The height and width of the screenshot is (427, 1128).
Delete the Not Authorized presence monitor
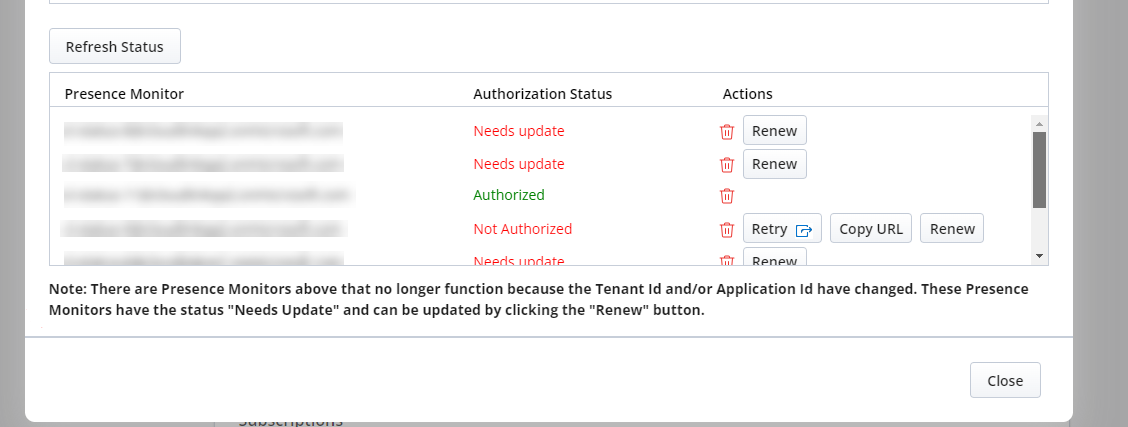(x=727, y=229)
